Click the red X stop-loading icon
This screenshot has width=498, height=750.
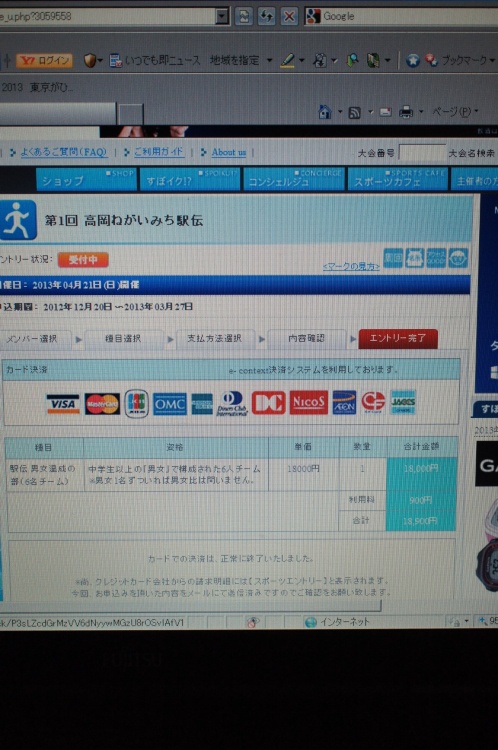289,17
